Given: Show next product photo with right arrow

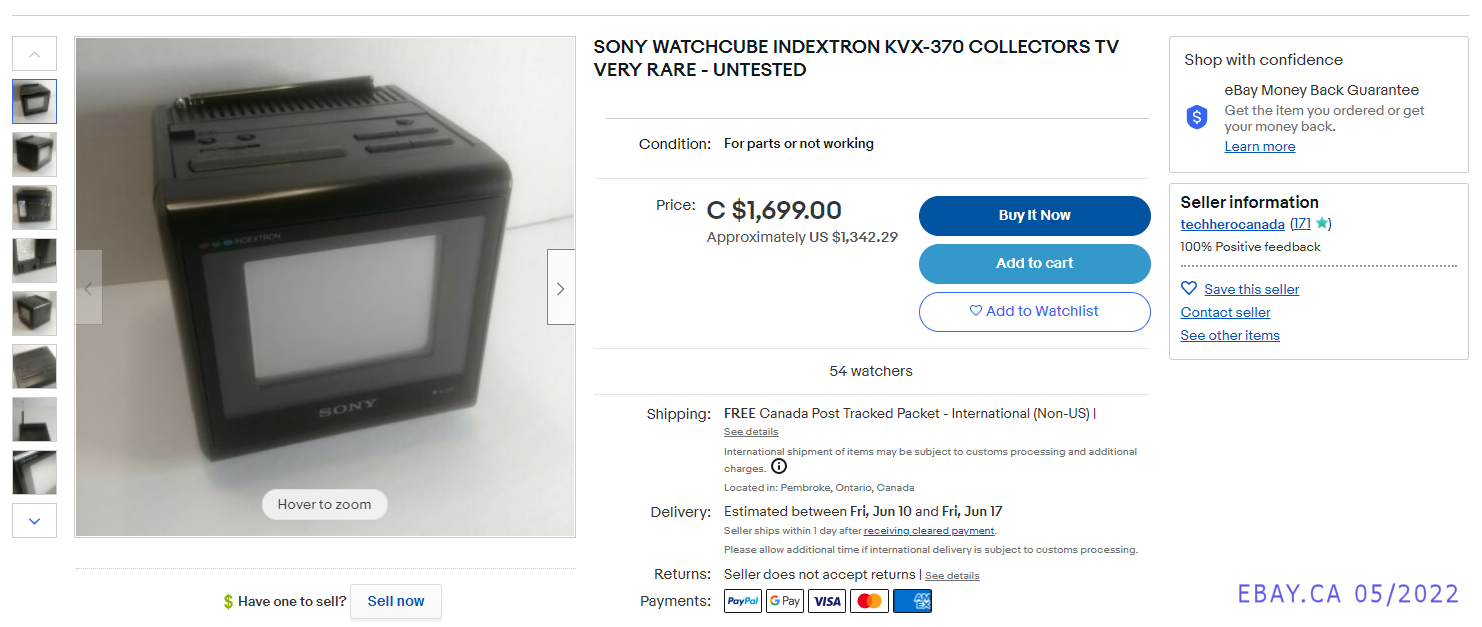Looking at the screenshot, I should click(x=560, y=288).
